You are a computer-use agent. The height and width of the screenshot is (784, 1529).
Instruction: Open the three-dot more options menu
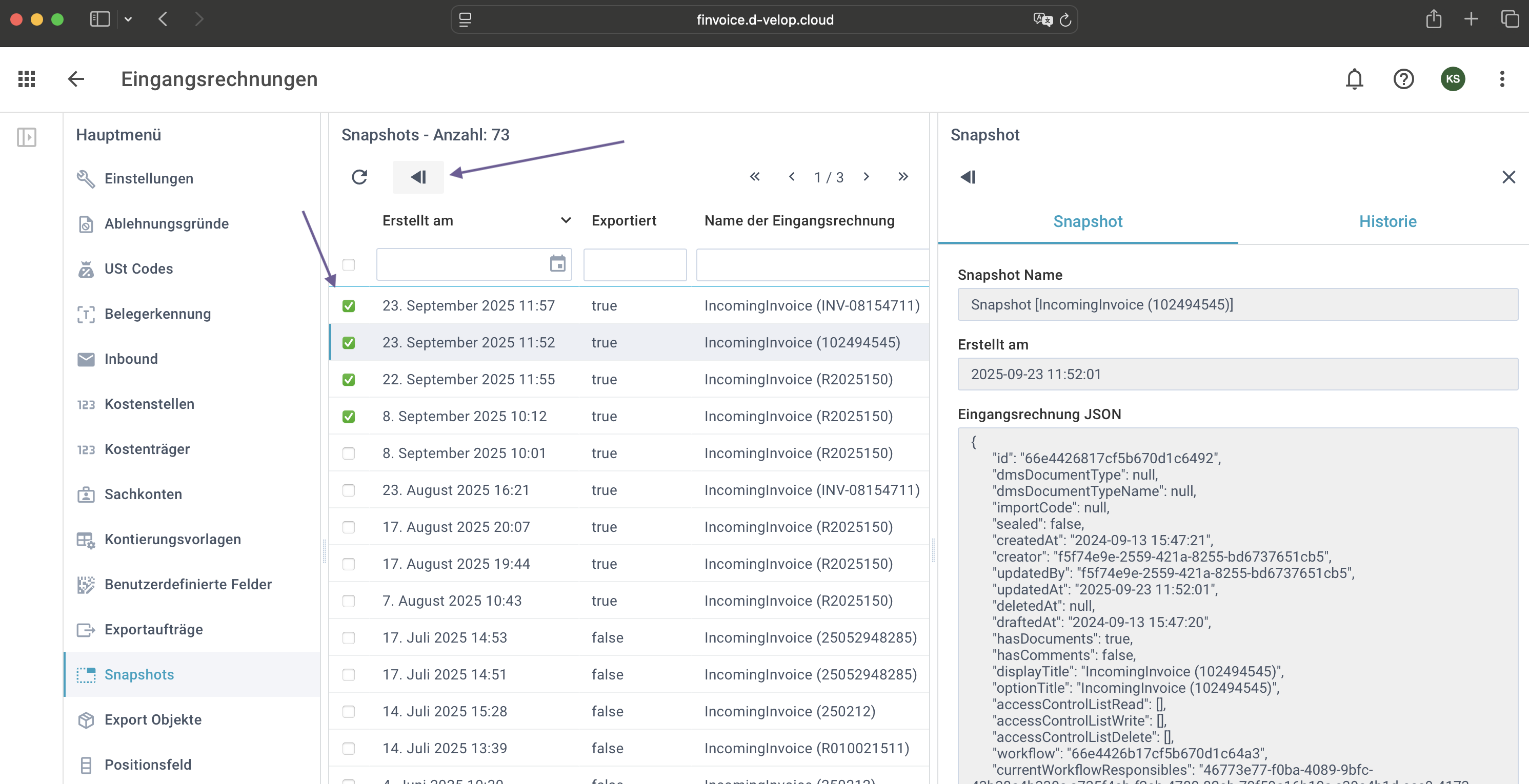(x=1502, y=79)
